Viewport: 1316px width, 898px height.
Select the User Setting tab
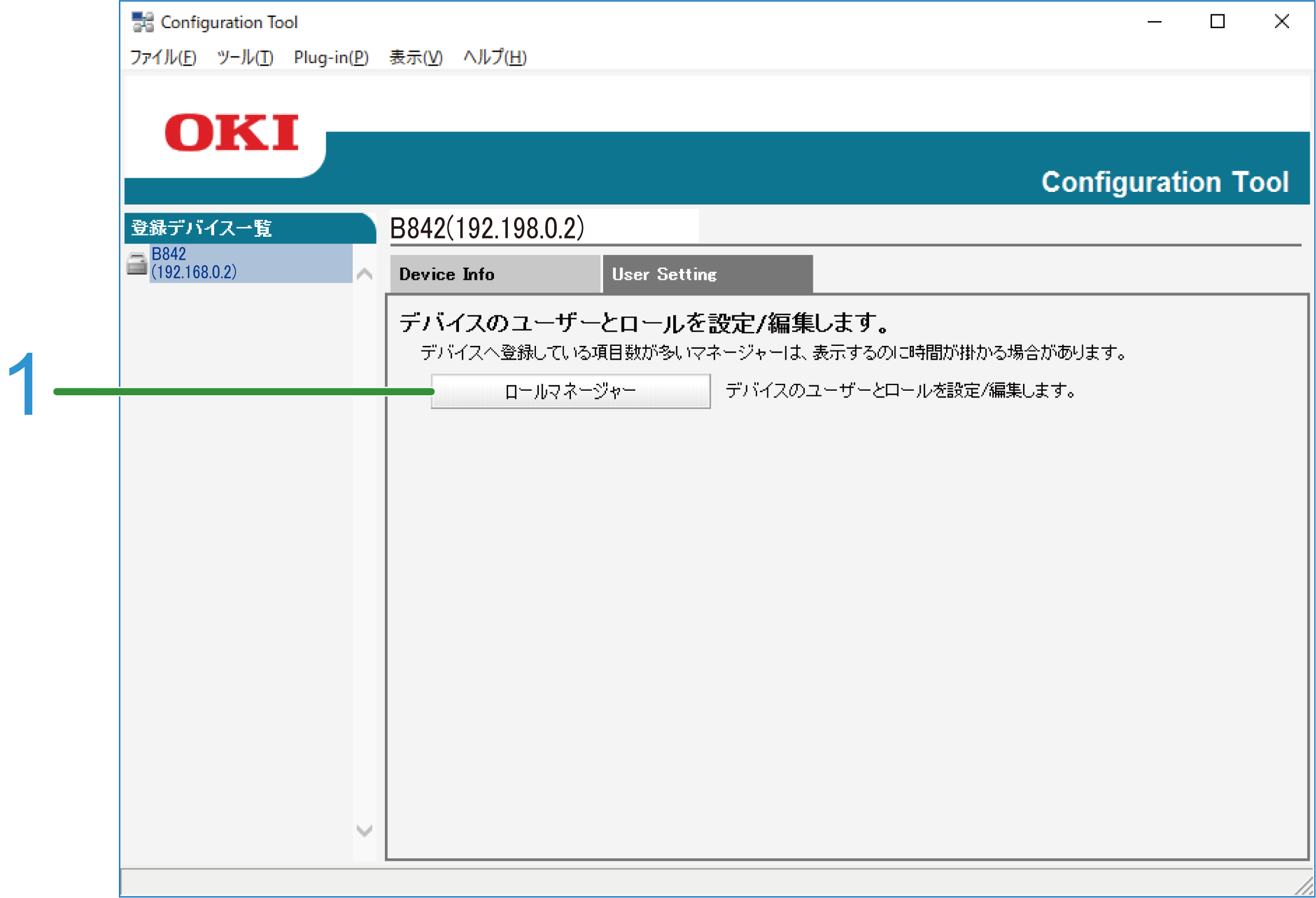(664, 273)
